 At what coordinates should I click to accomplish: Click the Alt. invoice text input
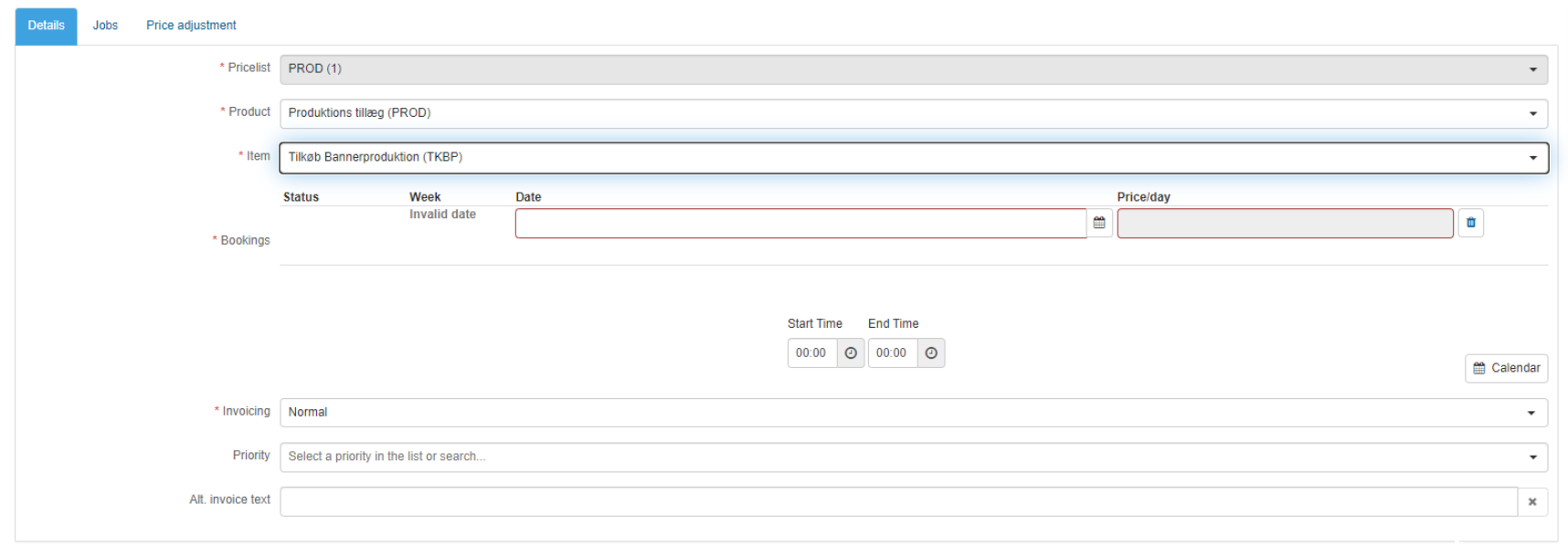pos(899,501)
